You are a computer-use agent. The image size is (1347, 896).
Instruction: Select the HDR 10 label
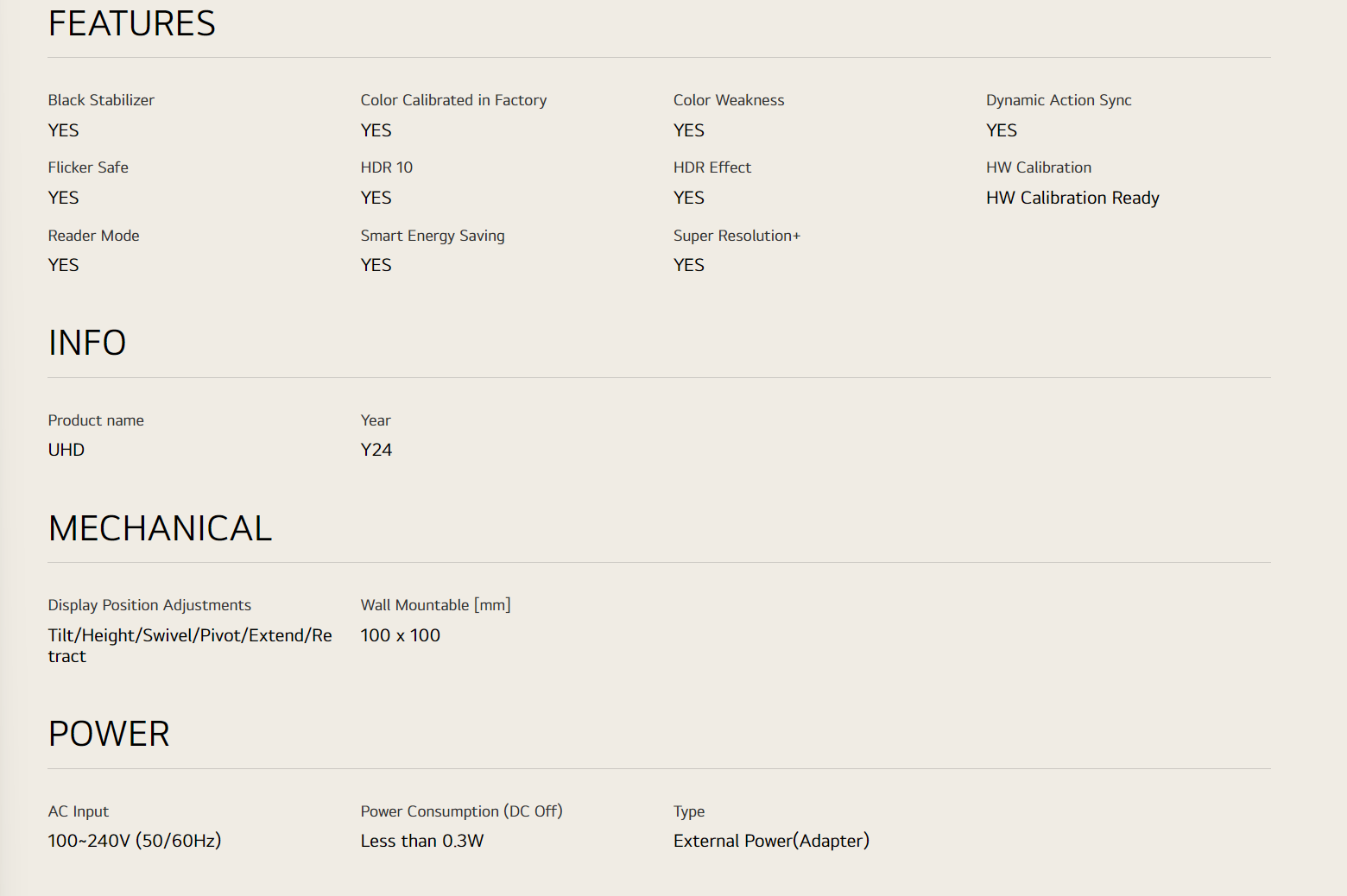(387, 167)
